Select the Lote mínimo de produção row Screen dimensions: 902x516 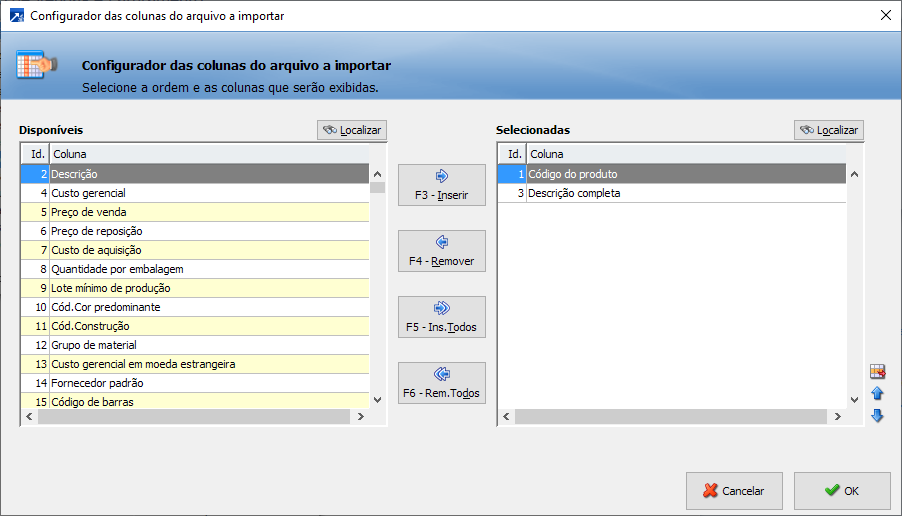point(195,288)
